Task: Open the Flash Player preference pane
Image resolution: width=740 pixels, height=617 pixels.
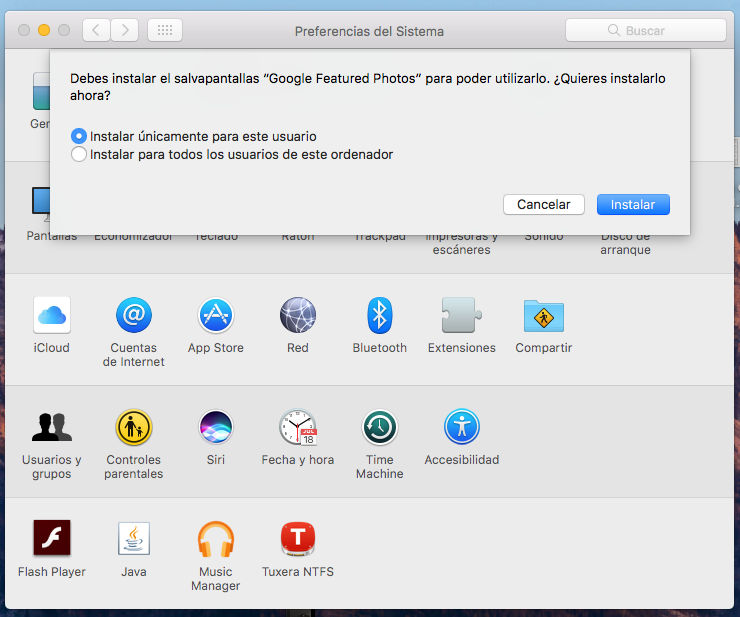Action: [51, 538]
